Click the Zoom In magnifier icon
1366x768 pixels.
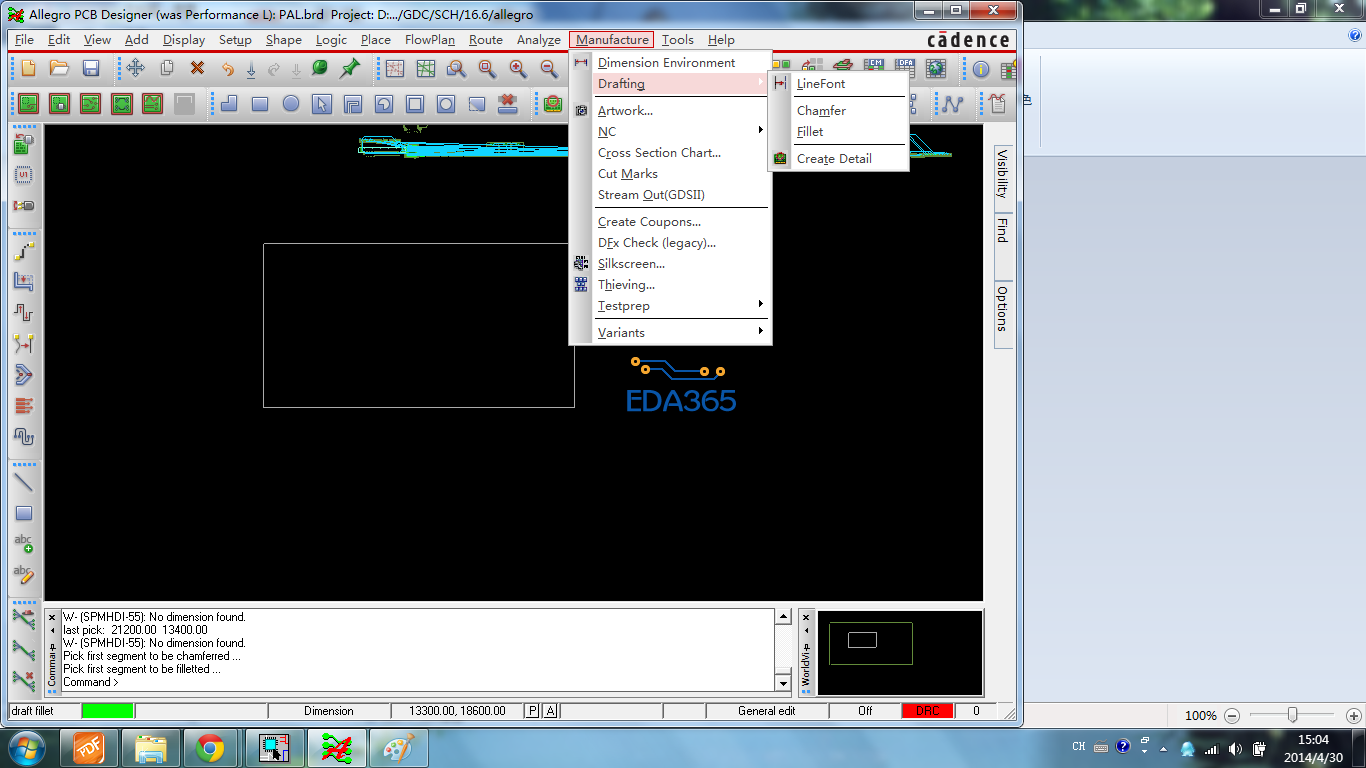[518, 68]
